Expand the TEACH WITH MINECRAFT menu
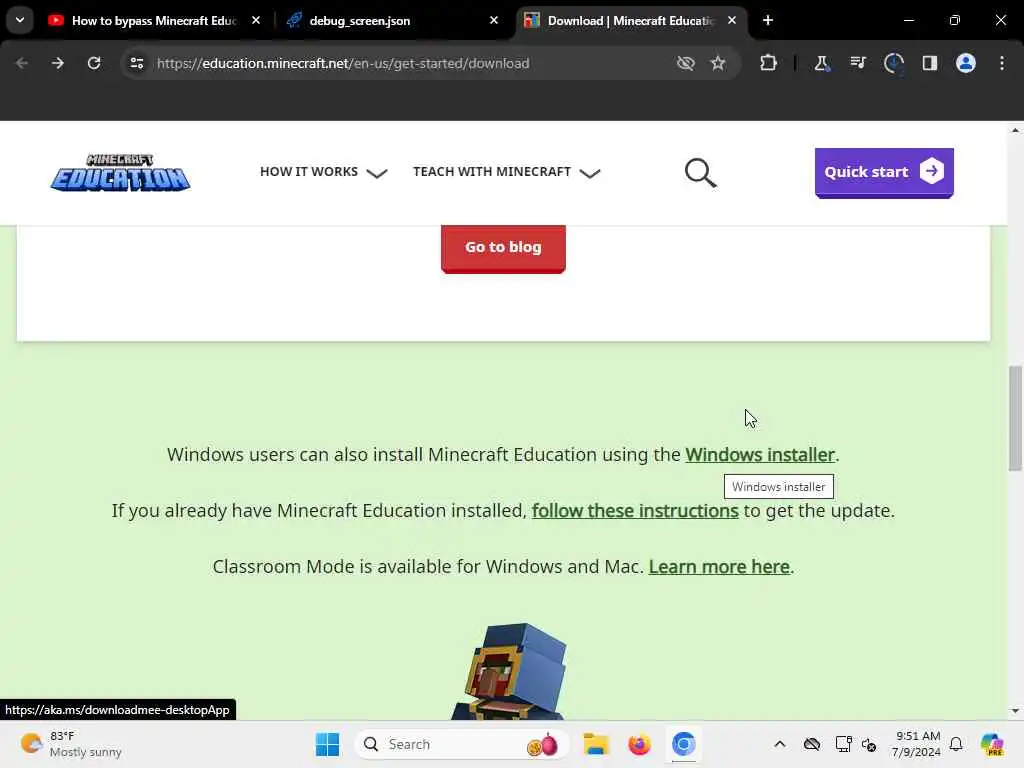1024x768 pixels. 506,172
